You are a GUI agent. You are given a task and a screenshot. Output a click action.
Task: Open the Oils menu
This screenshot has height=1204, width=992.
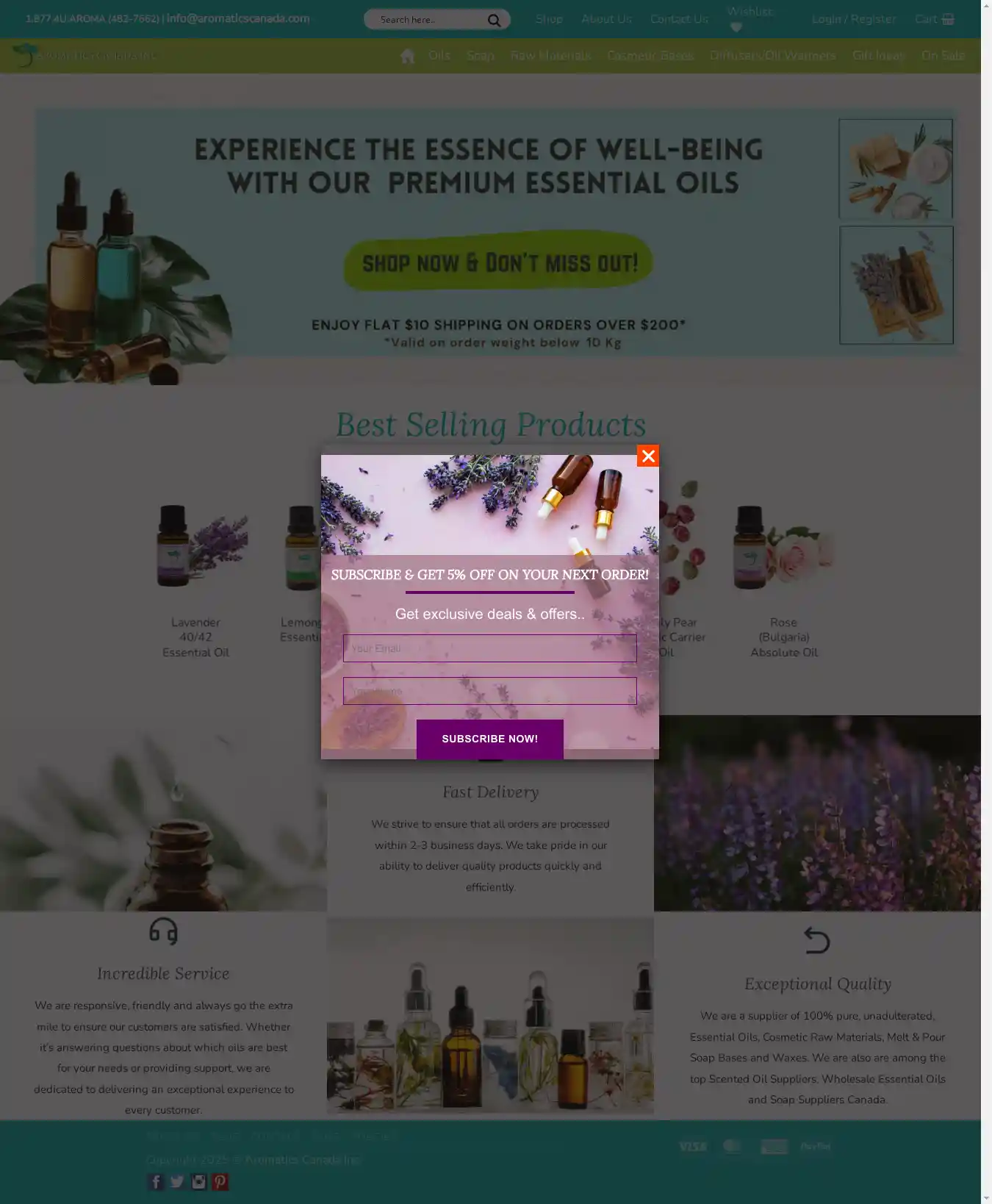[439, 55]
